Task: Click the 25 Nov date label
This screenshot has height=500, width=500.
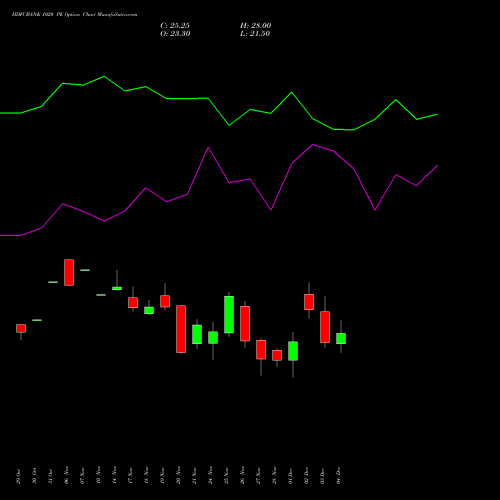Action: tap(226, 475)
